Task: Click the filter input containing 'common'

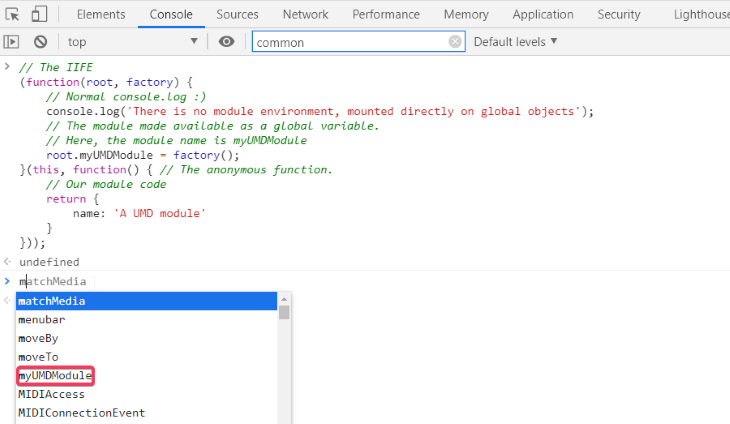Action: tap(350, 42)
